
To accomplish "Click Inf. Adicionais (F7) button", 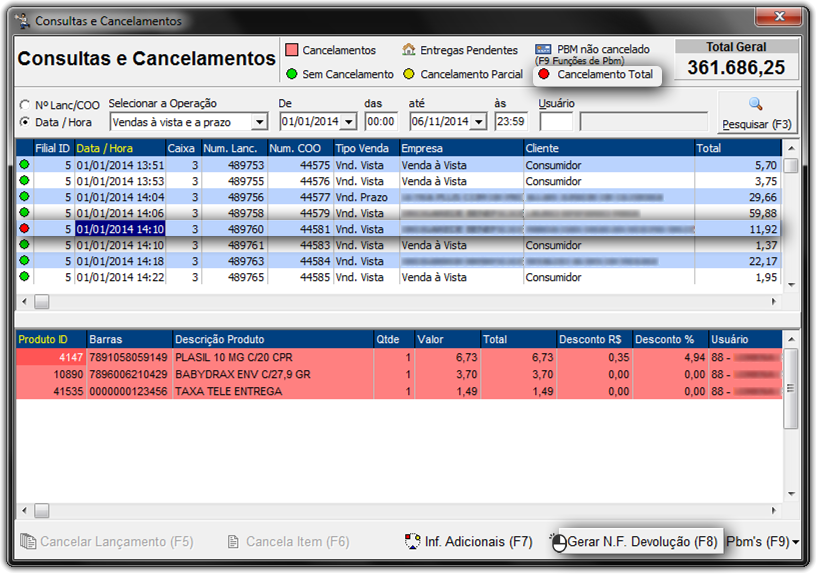I will click(468, 542).
